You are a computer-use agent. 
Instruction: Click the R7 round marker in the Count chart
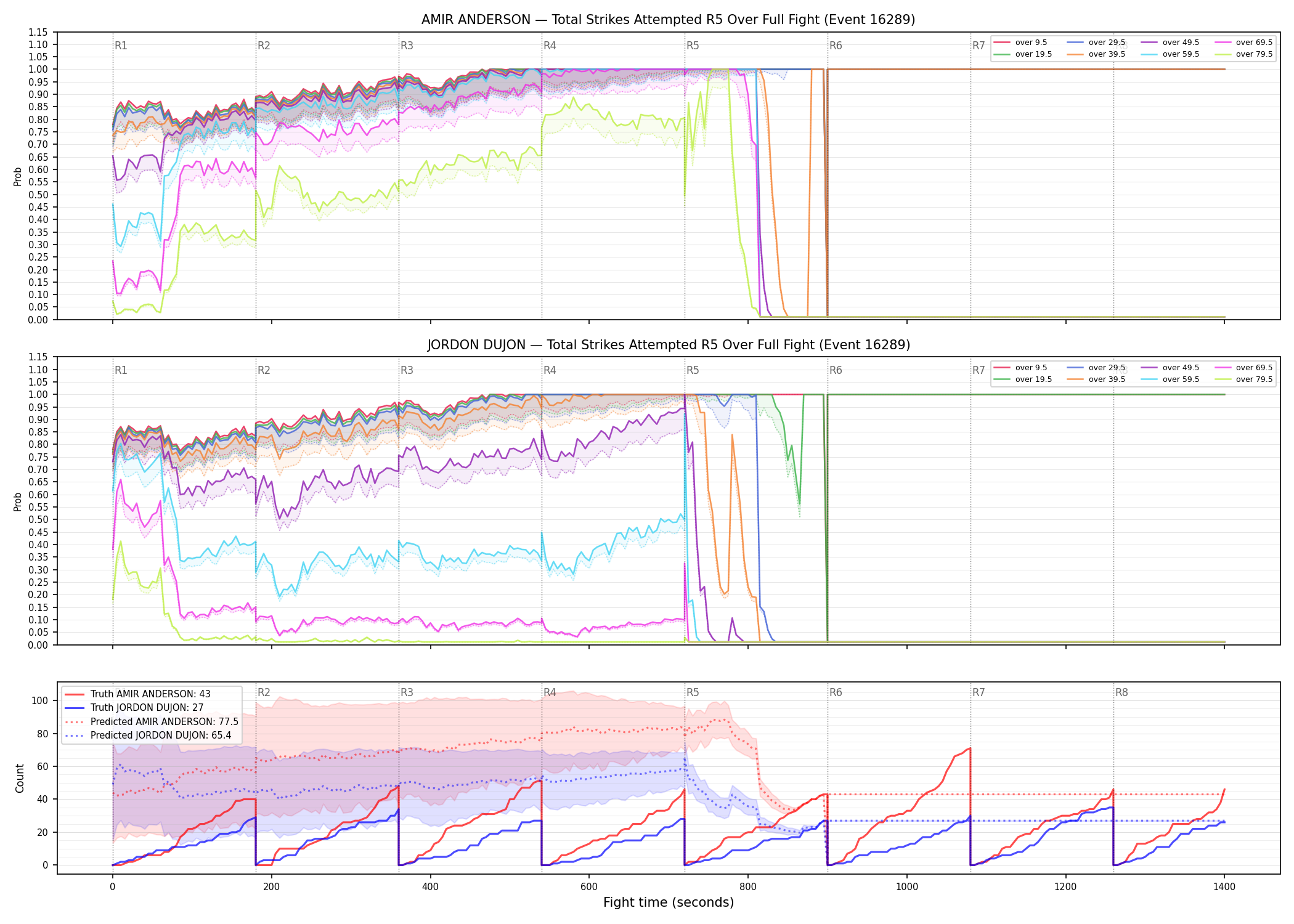point(979,692)
